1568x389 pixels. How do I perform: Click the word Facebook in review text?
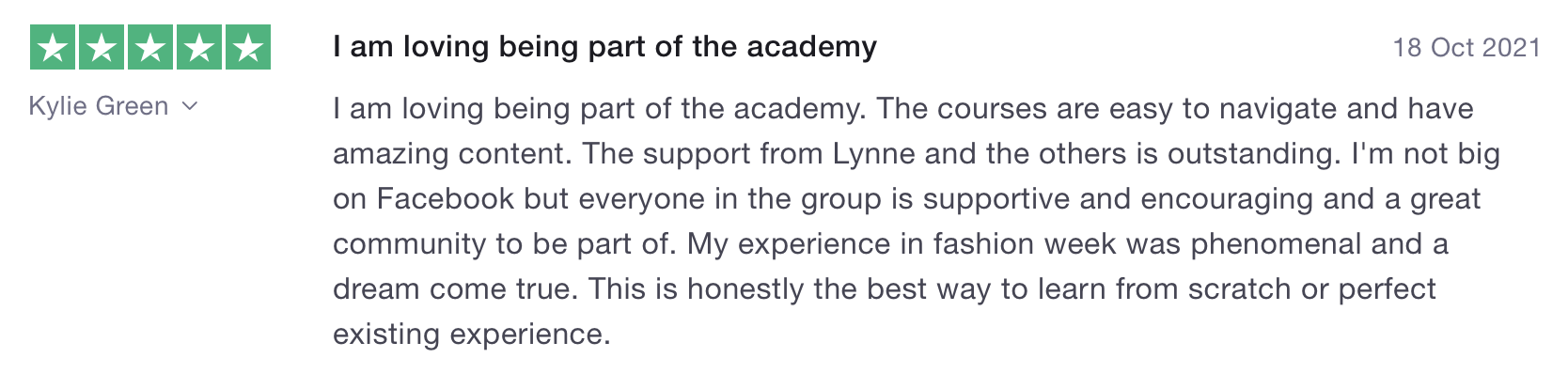point(446,199)
